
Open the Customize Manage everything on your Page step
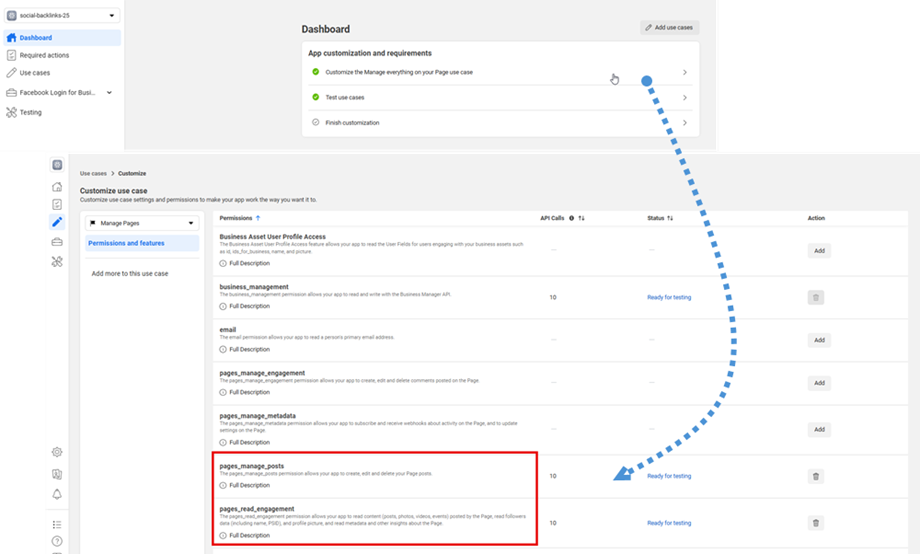500,73
